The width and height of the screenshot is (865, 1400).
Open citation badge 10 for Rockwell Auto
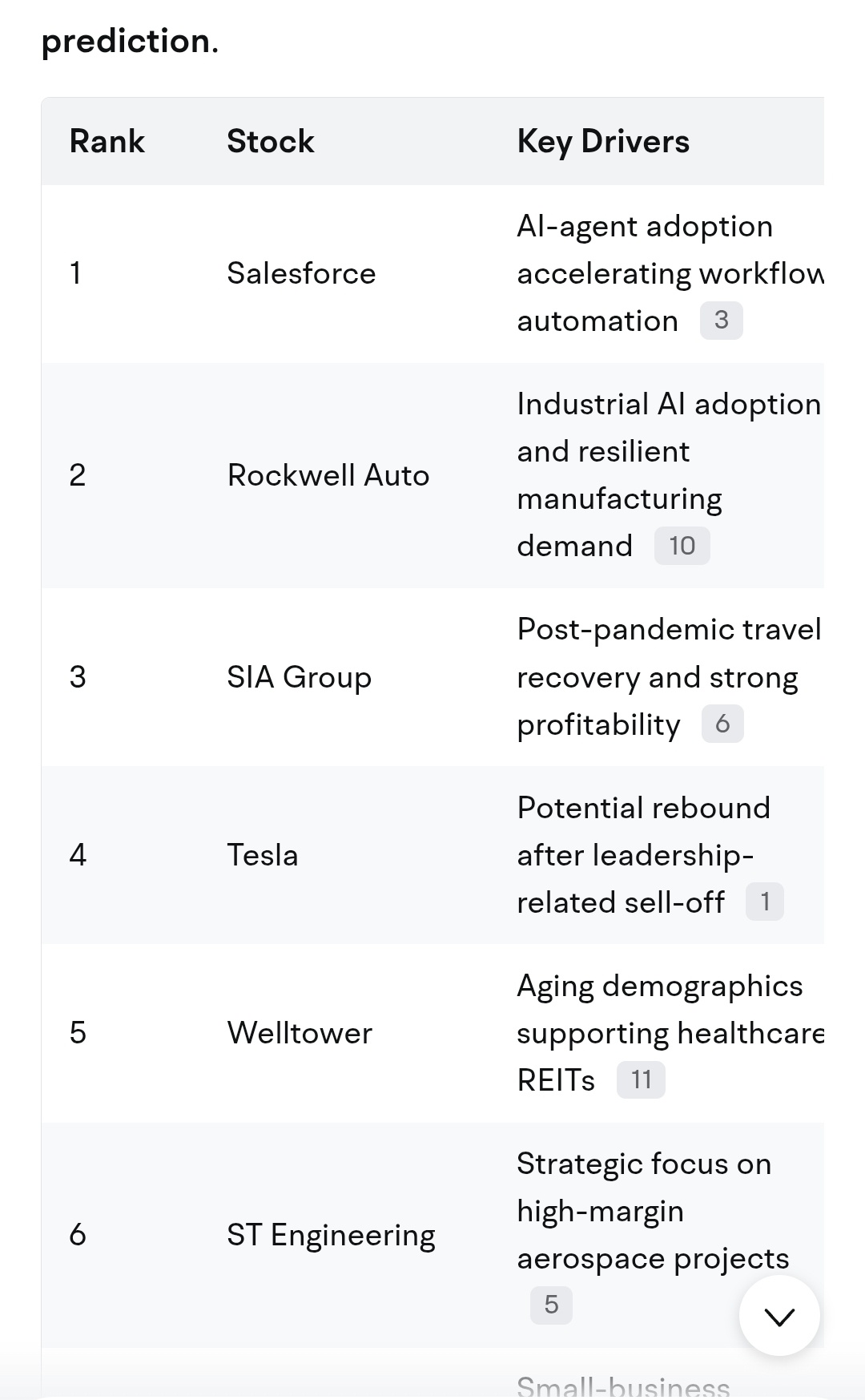click(x=682, y=546)
